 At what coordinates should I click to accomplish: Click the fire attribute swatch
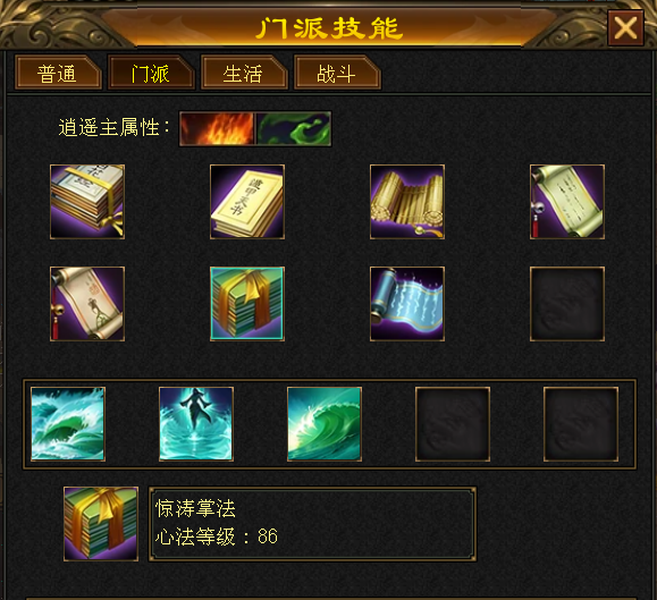pyautogui.click(x=217, y=129)
